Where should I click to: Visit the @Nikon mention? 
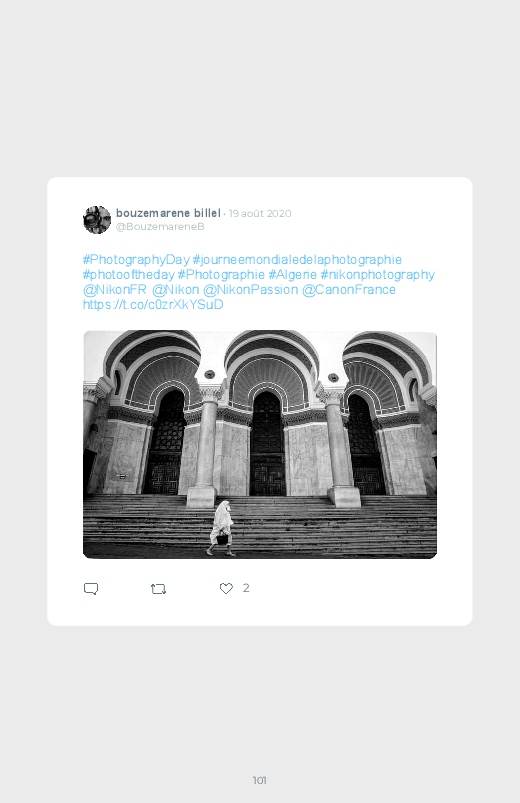pyautogui.click(x=176, y=289)
